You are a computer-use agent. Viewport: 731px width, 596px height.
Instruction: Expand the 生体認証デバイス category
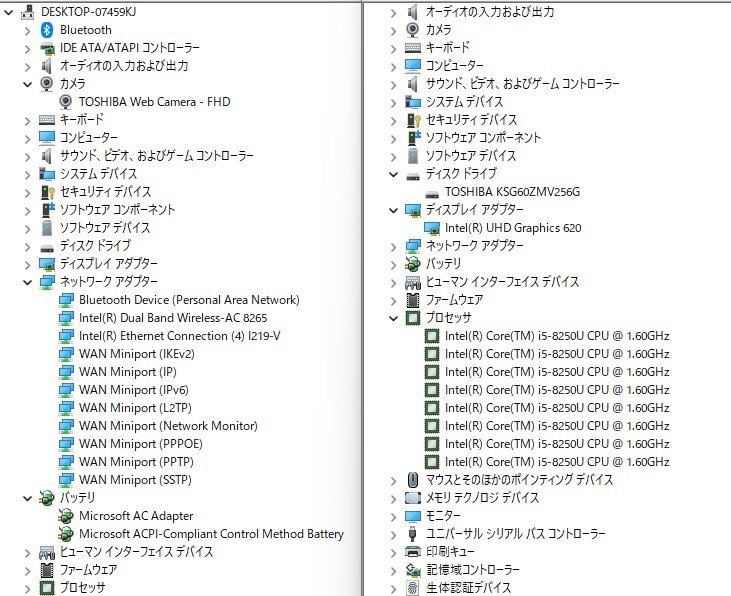click(x=393, y=588)
